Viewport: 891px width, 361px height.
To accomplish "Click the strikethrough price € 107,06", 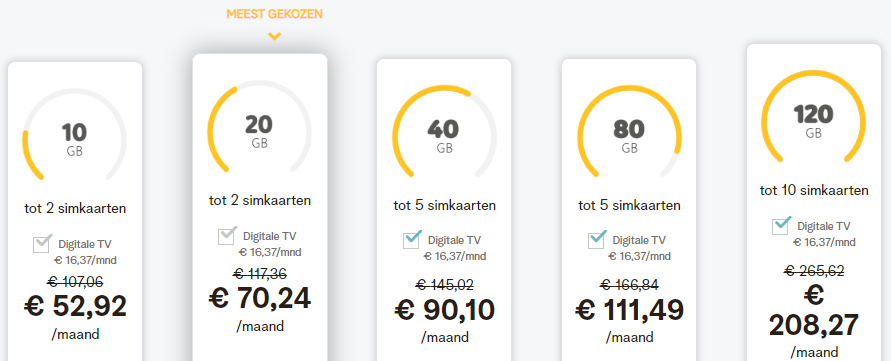I will [x=76, y=280].
